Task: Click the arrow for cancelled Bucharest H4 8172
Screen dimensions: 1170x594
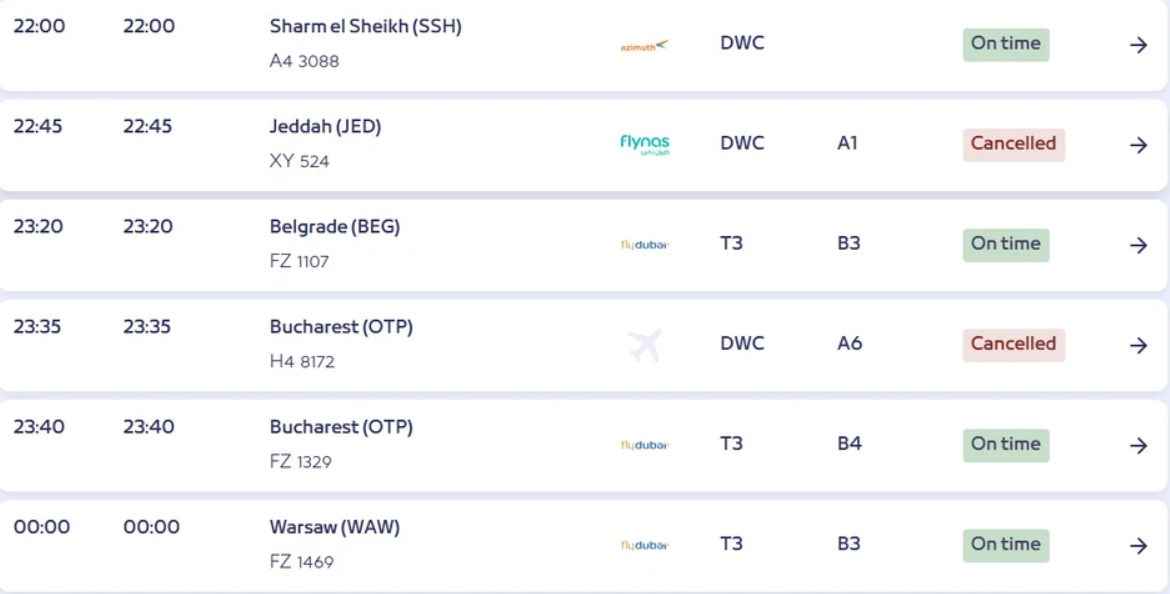Action: pos(1138,345)
